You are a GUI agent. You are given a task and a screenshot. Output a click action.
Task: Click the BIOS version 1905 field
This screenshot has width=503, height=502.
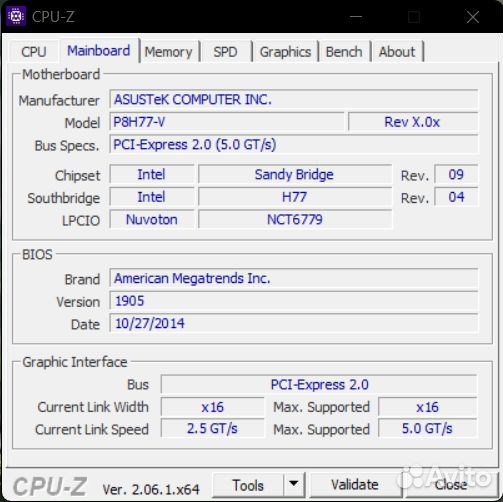click(294, 301)
